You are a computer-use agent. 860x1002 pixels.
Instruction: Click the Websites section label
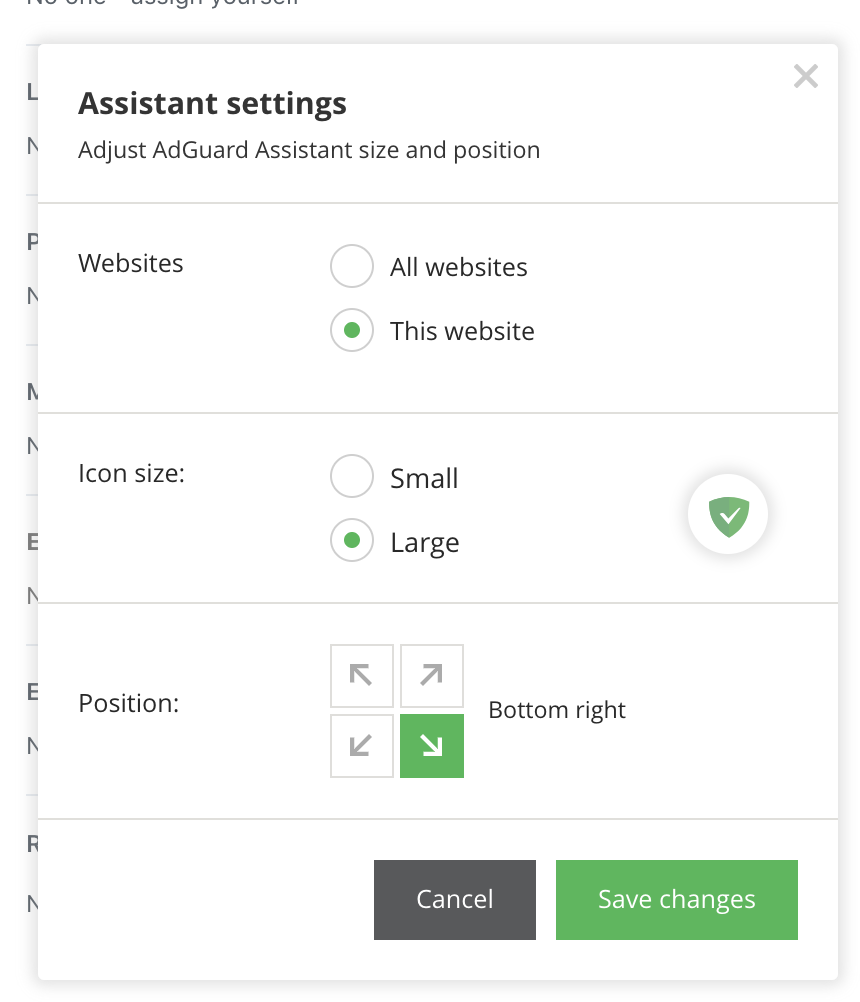coord(130,263)
